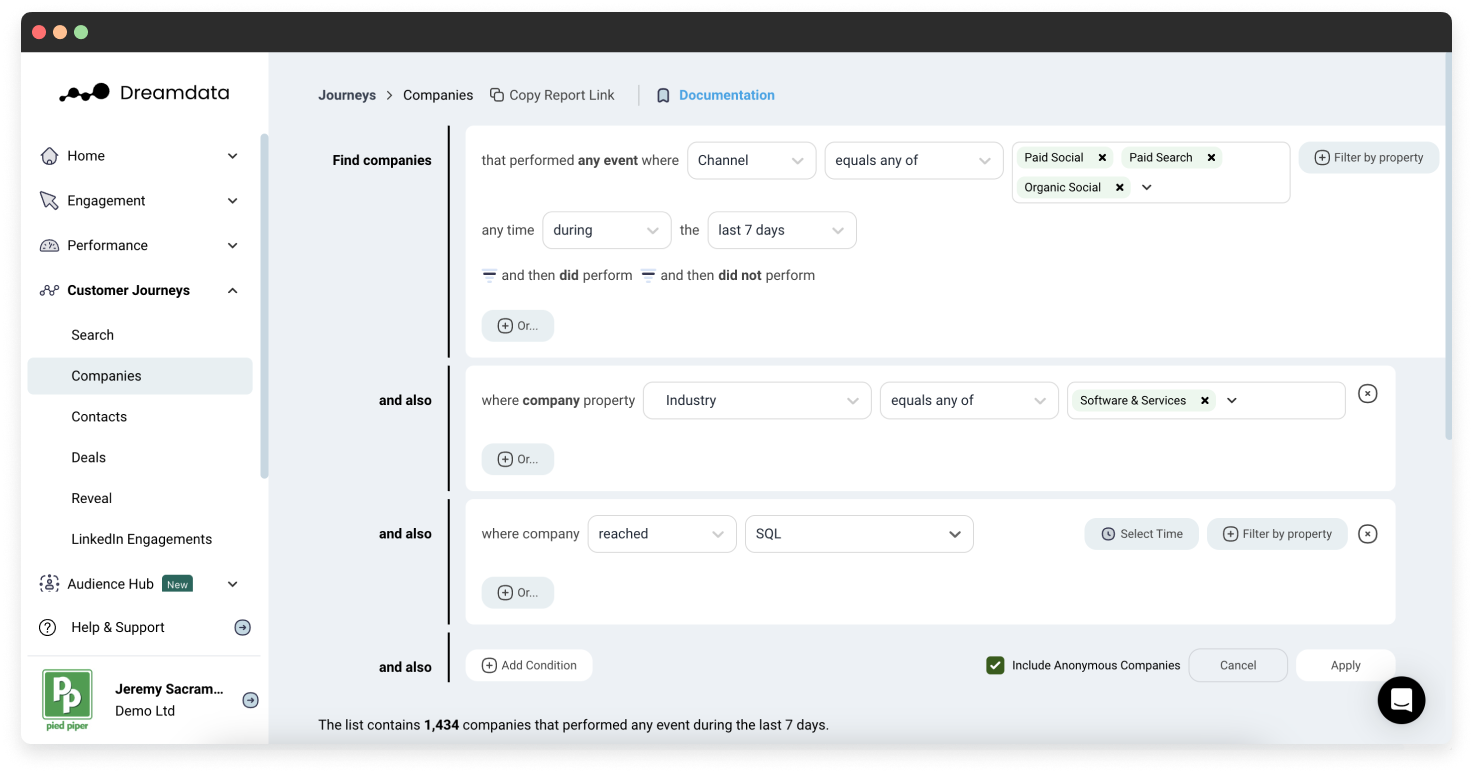Collapse the Customer Journeys section
Viewport: 1473px width, 774px height.
click(232, 290)
